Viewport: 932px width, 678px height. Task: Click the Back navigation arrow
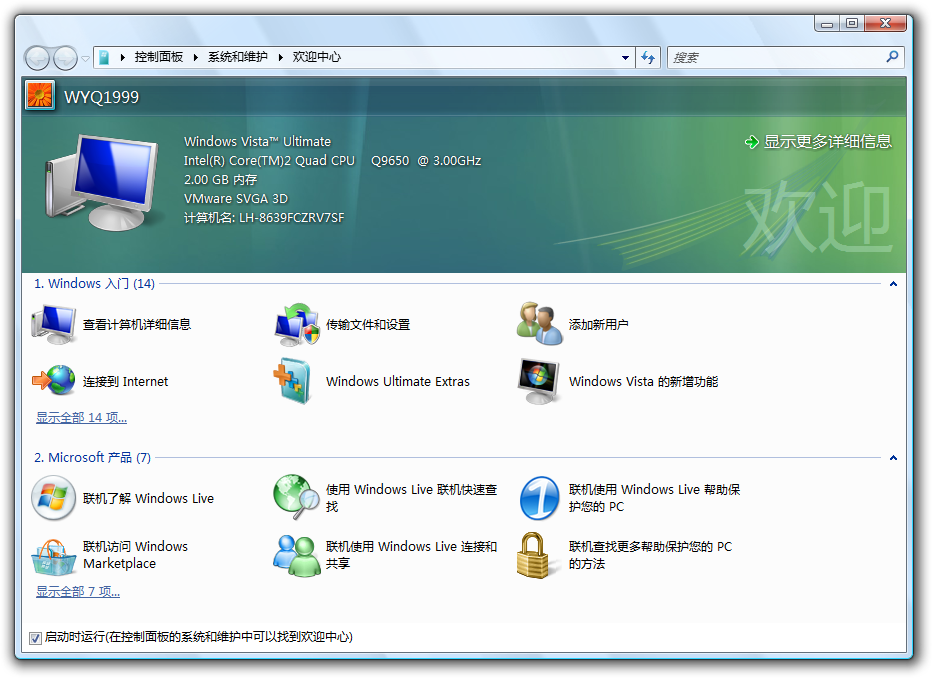click(37, 58)
